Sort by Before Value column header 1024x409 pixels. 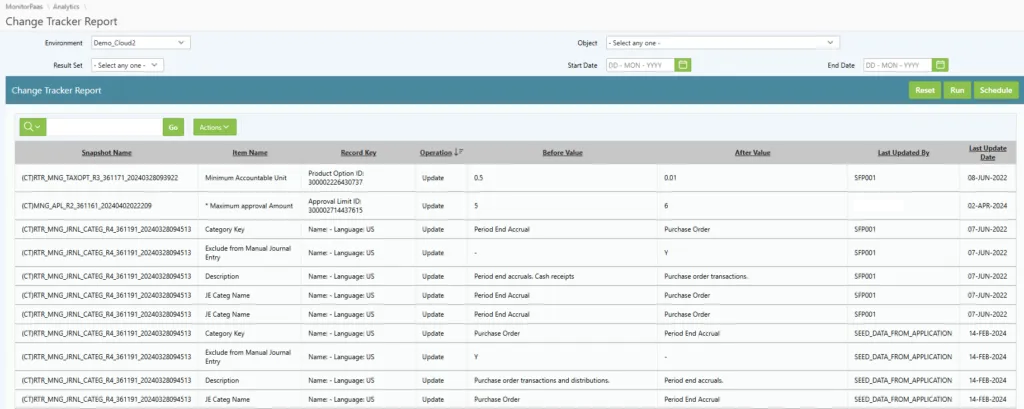562,153
